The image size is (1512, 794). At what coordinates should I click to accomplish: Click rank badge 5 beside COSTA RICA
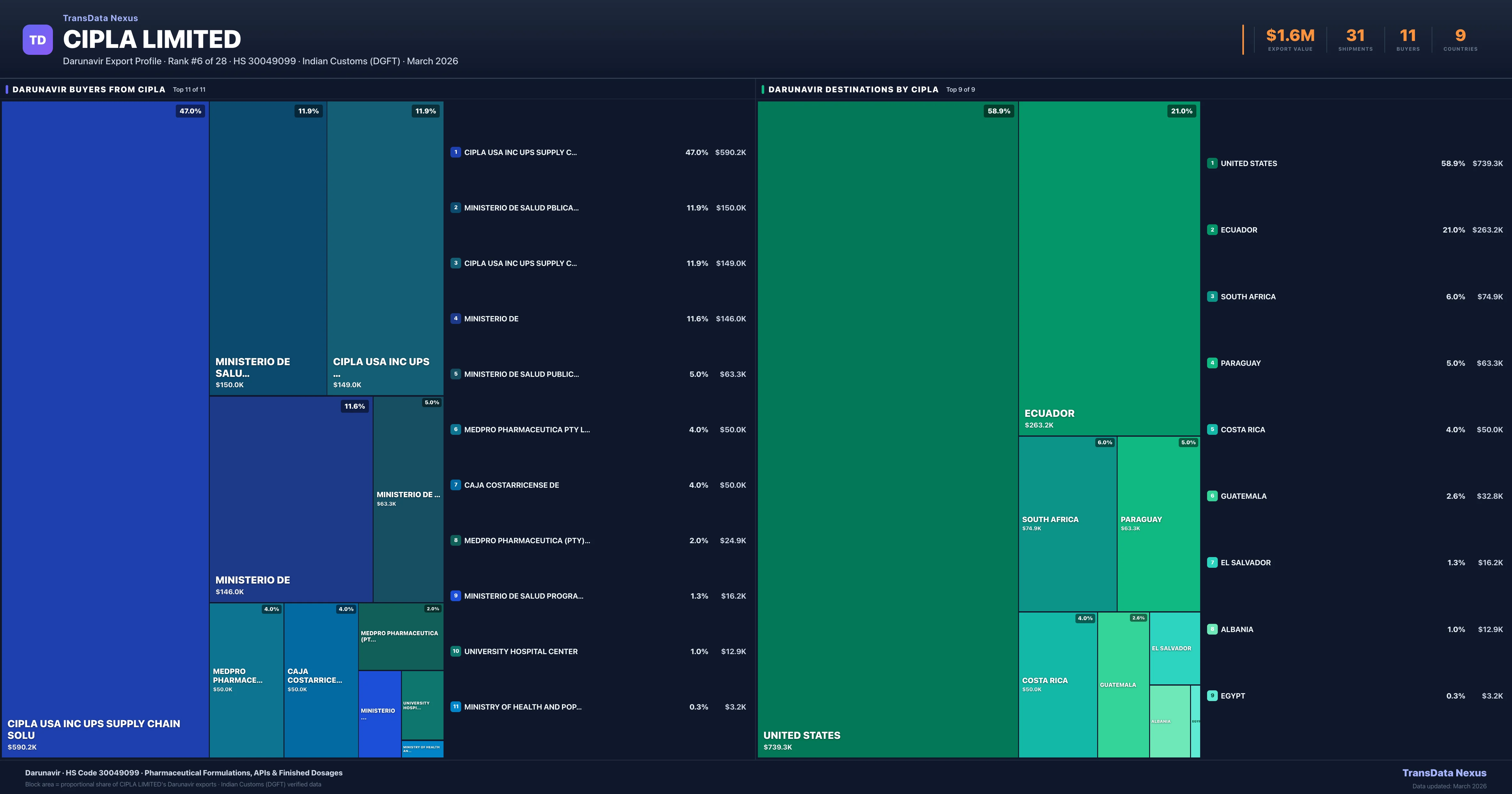click(1212, 429)
